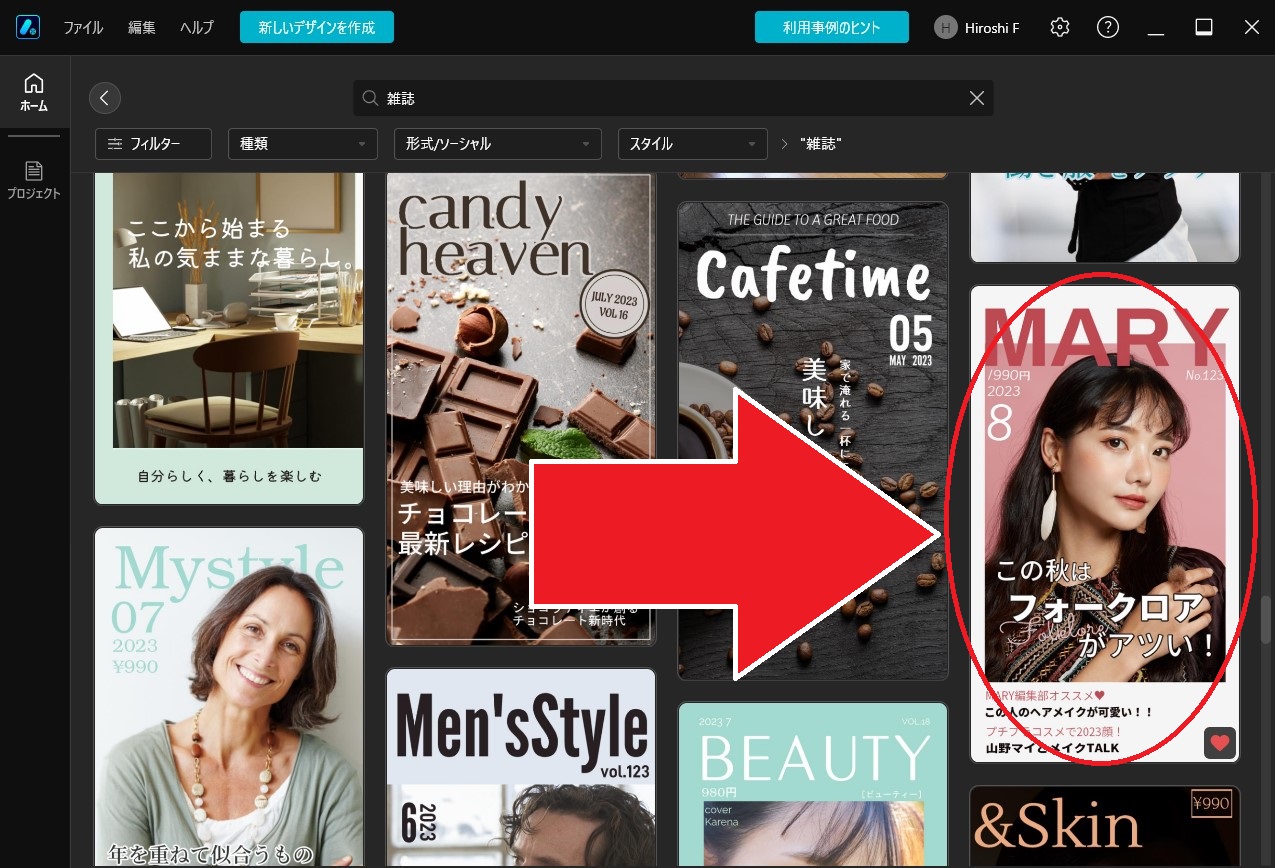Open the ヘルプ menu

[197, 28]
